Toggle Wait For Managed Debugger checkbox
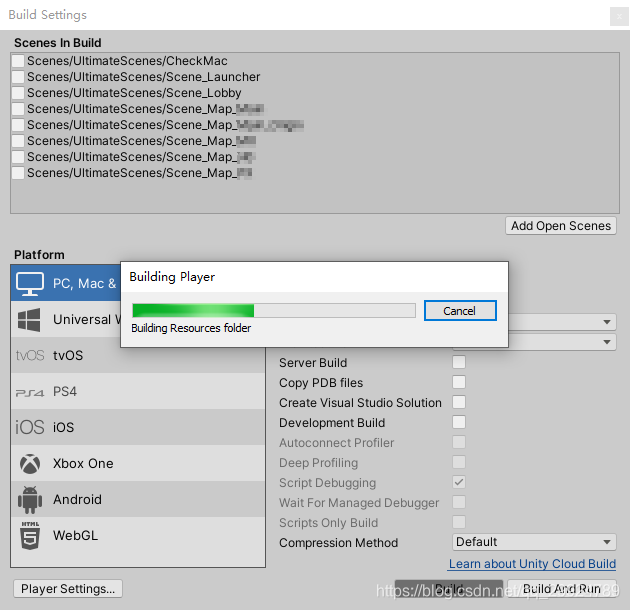Screen dimensions: 630x610 pyautogui.click(x=459, y=502)
